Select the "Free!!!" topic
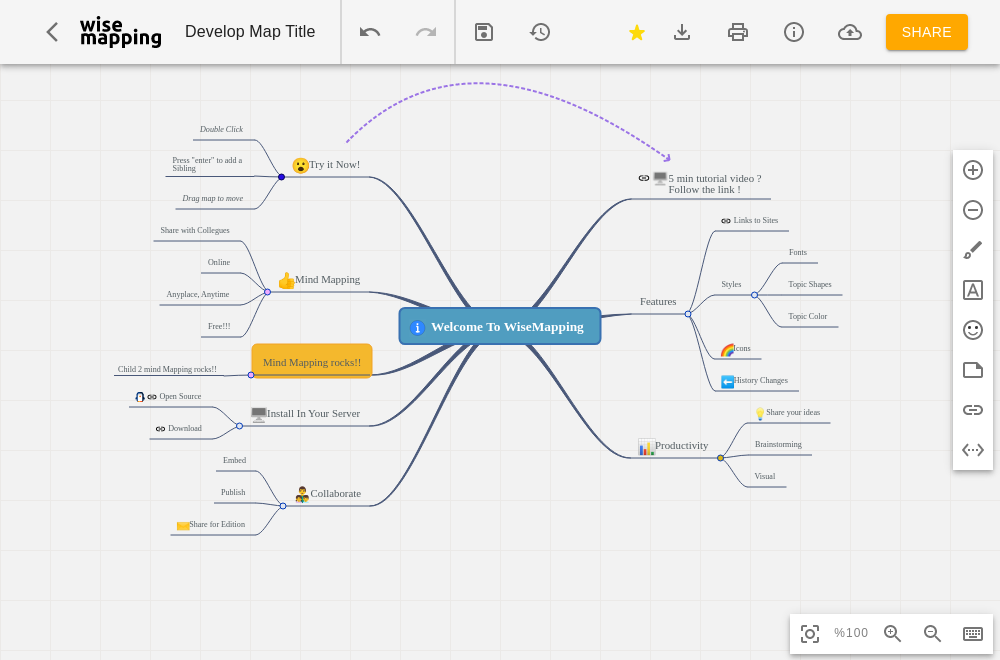This screenshot has height=660, width=1000. click(x=219, y=326)
